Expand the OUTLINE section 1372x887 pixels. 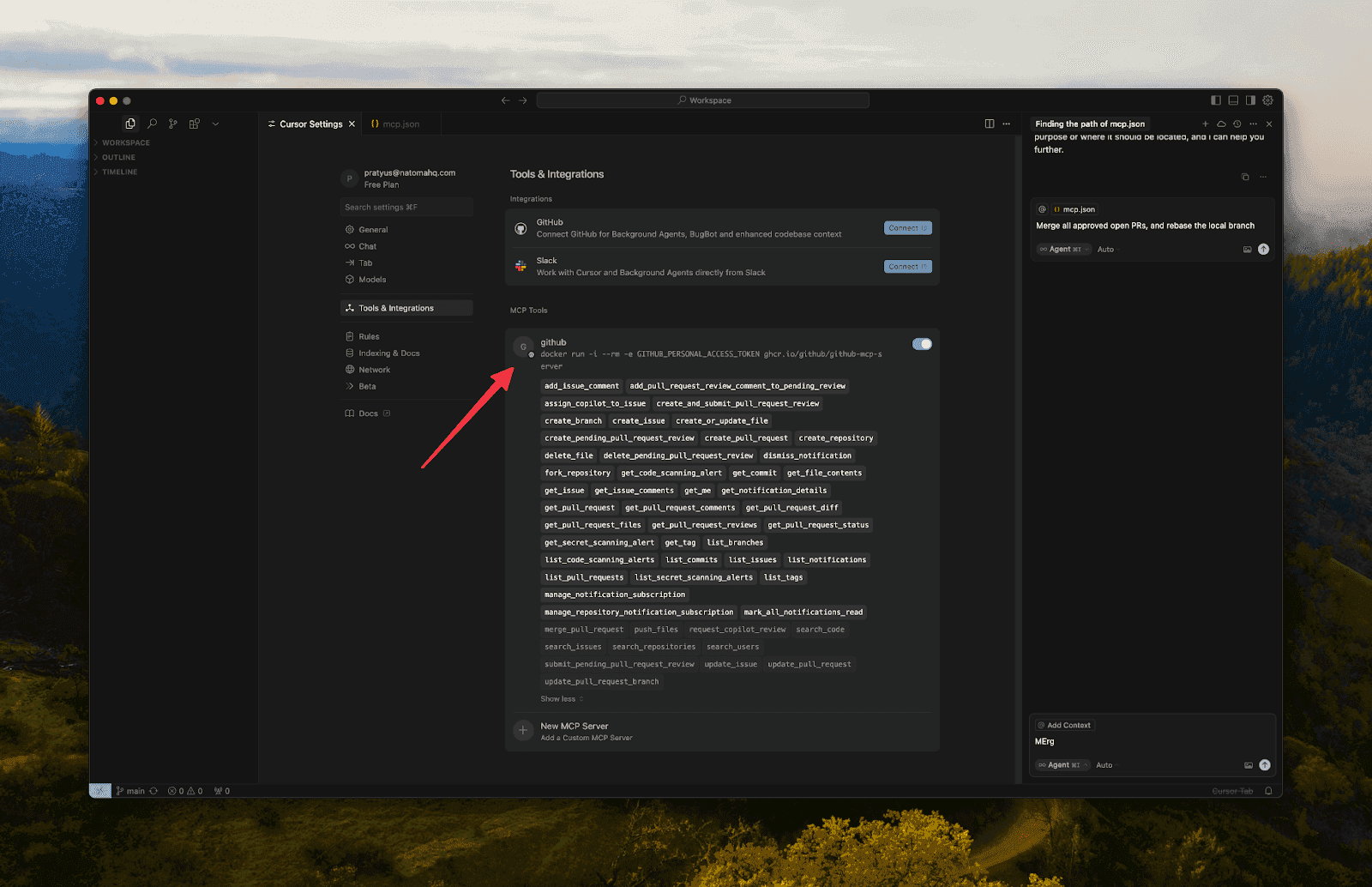[x=118, y=158]
